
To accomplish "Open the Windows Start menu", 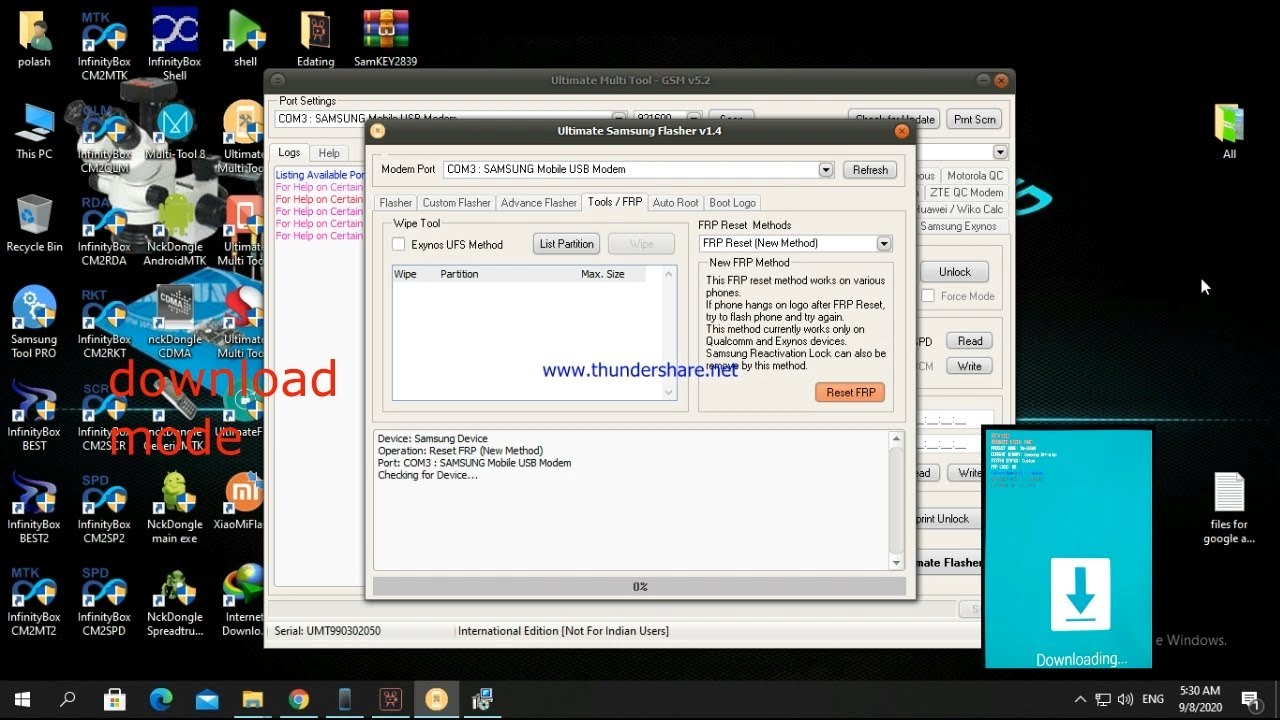I will tap(22, 699).
